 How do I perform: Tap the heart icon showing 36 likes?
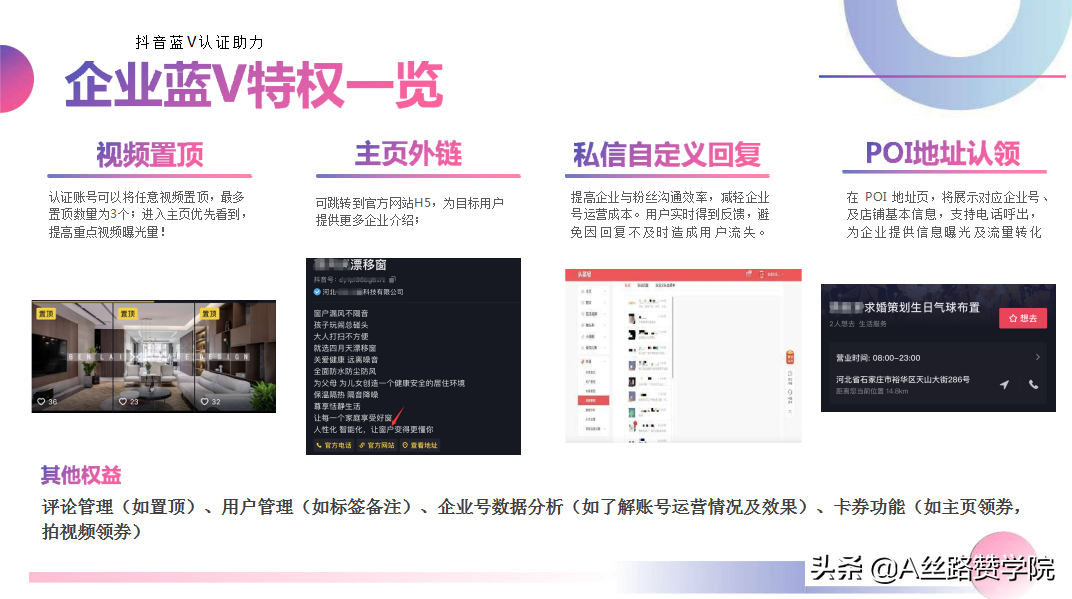pyautogui.click(x=42, y=401)
